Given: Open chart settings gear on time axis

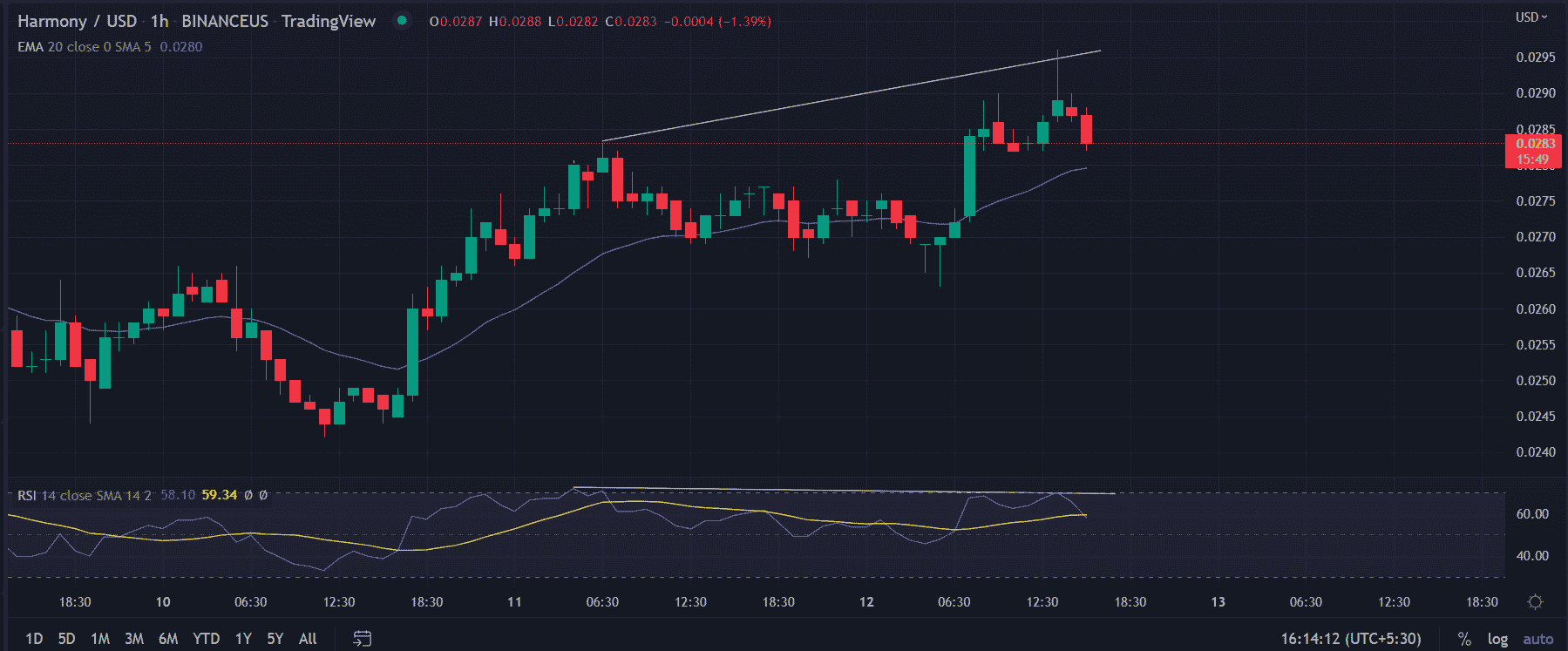Looking at the screenshot, I should click(x=1535, y=602).
